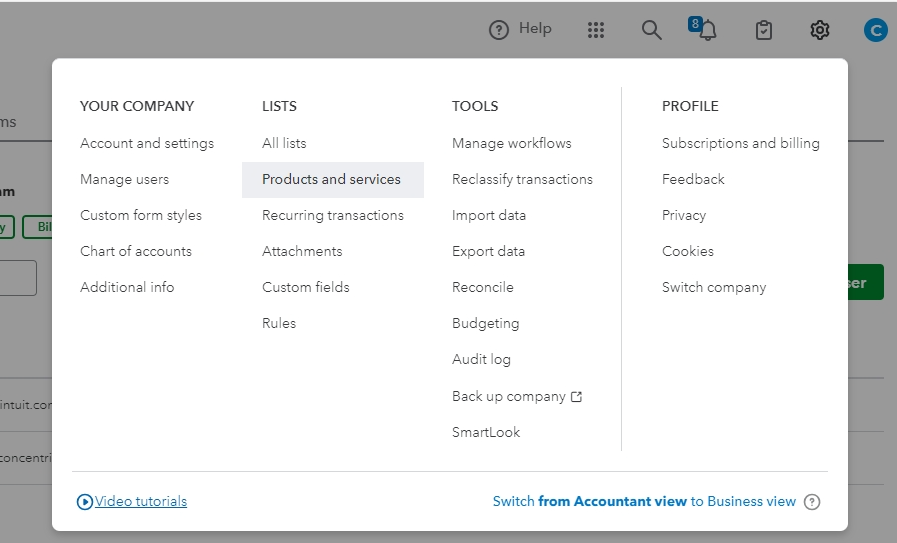The image size is (897, 543).
Task: Select Products and services menu item
Action: coord(331,180)
